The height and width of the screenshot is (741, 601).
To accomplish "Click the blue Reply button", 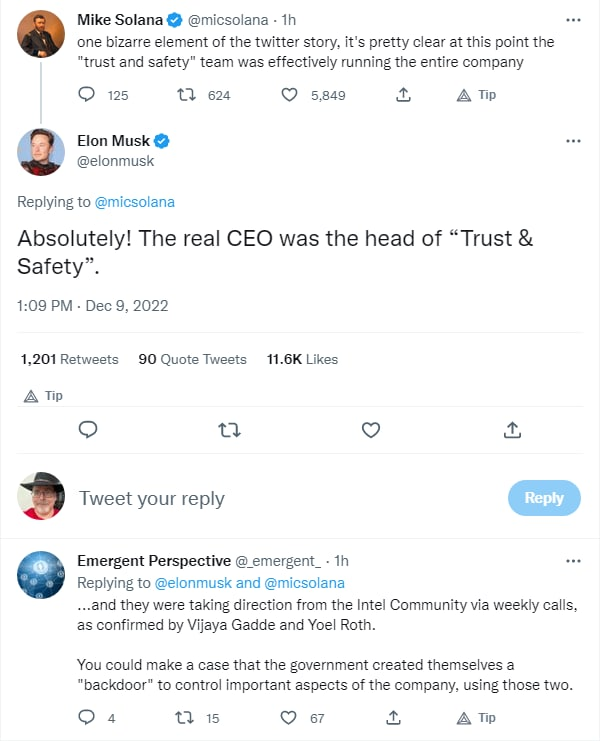I will (544, 498).
